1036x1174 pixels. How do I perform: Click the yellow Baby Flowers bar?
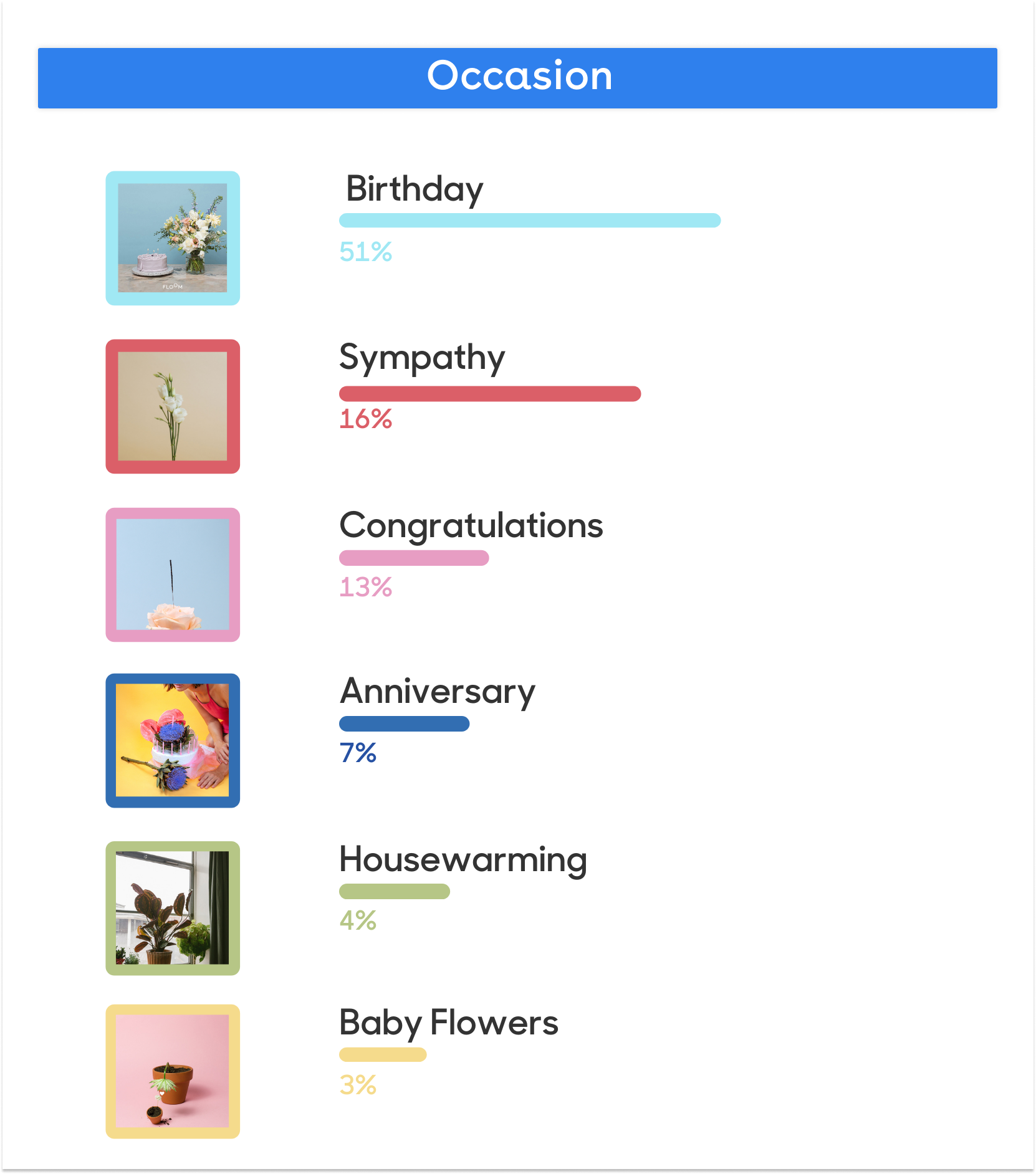click(x=383, y=1054)
